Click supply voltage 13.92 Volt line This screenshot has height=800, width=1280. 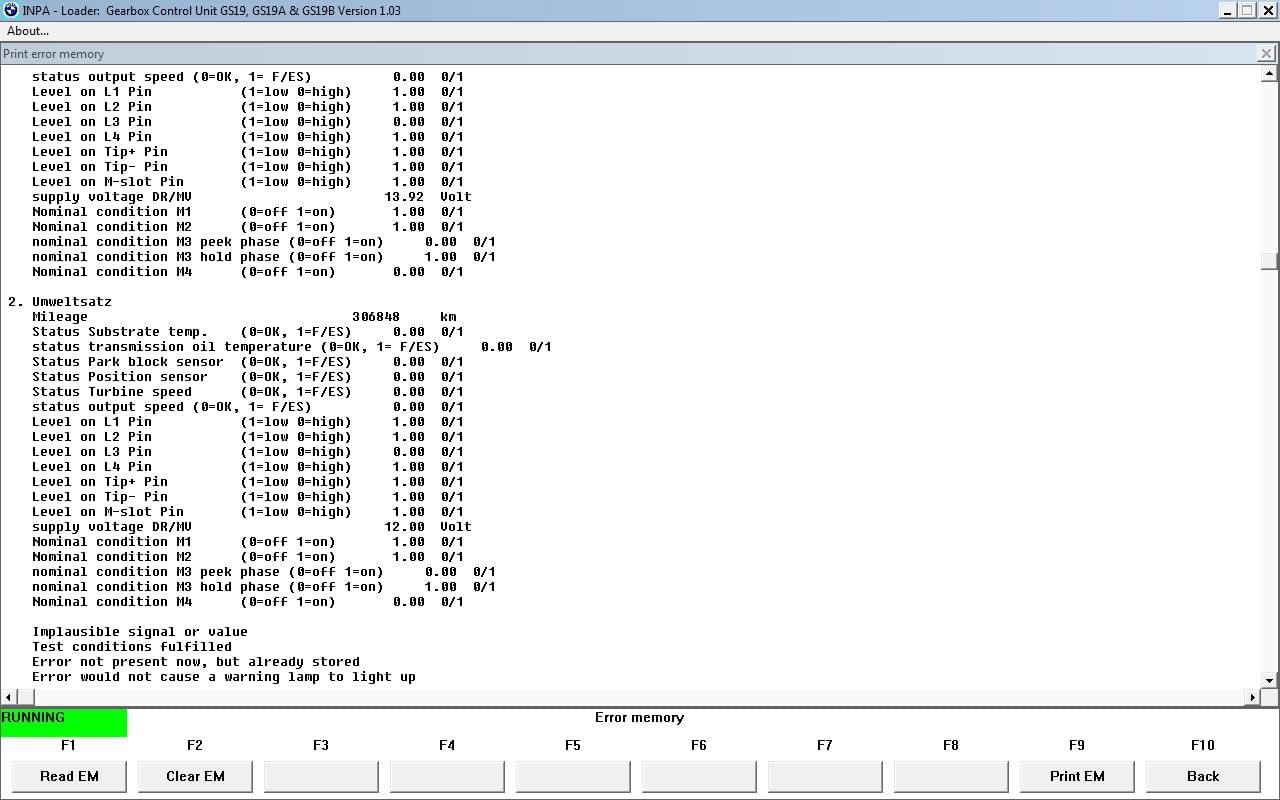click(x=252, y=196)
